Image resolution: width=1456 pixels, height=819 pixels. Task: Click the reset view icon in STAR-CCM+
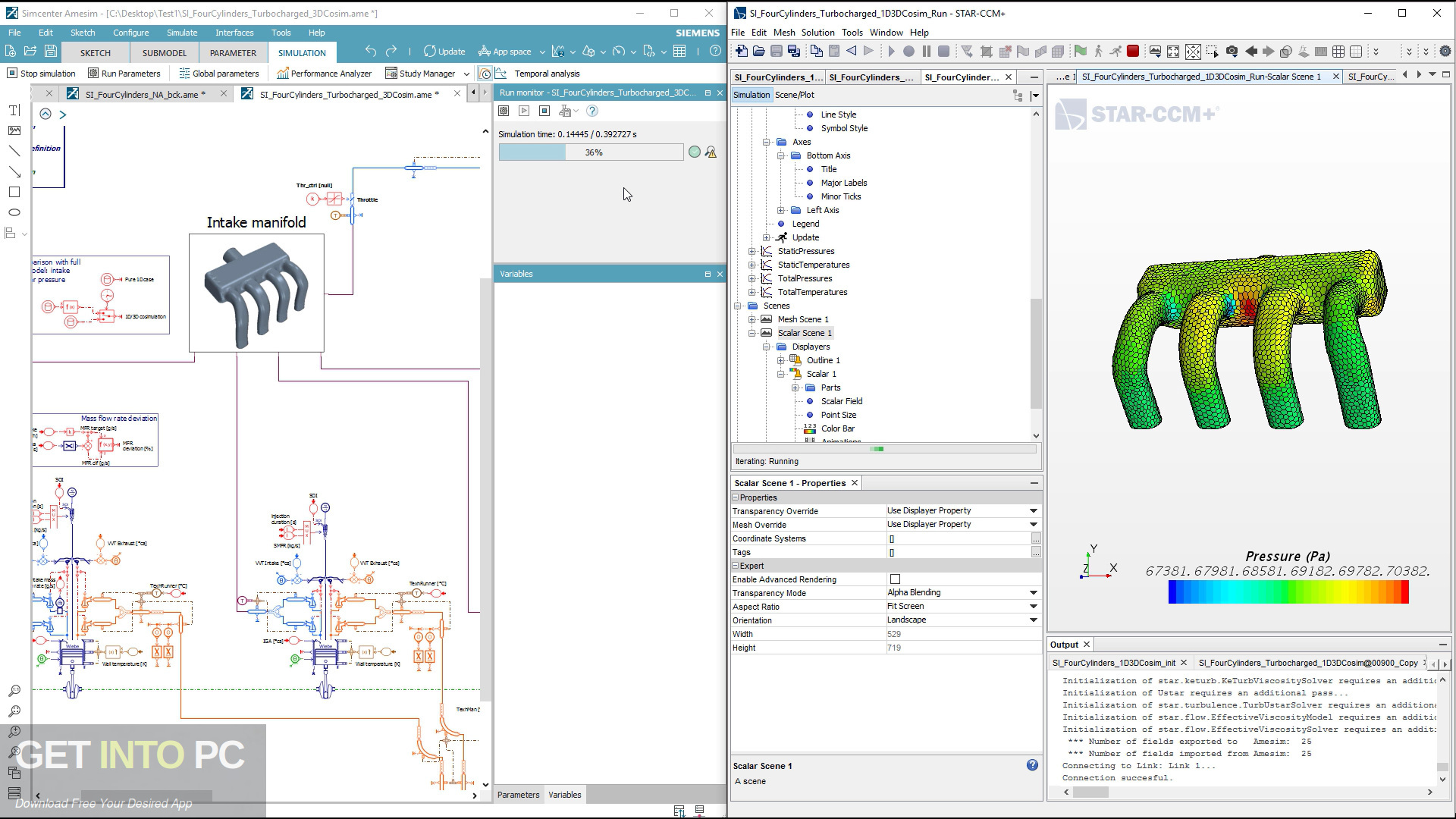pyautogui.click(x=1173, y=52)
